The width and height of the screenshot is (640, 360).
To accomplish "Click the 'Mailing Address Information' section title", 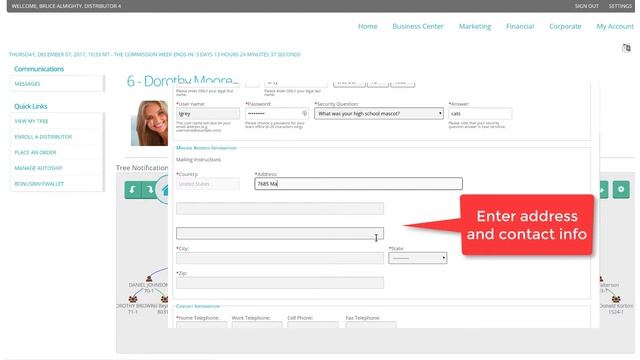I will coord(206,148).
